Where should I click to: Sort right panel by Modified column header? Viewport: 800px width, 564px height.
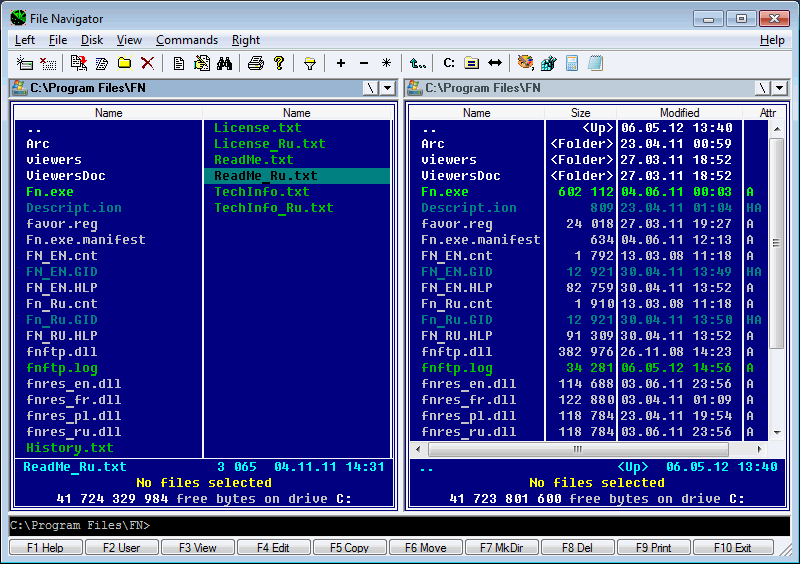680,113
